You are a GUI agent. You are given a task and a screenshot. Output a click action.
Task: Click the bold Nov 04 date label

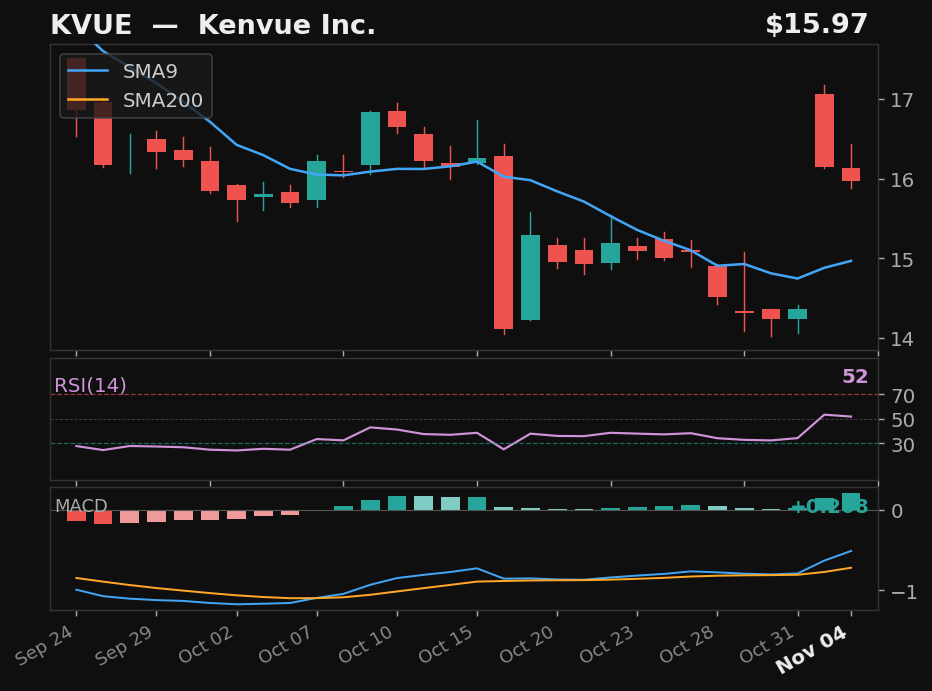pos(812,650)
